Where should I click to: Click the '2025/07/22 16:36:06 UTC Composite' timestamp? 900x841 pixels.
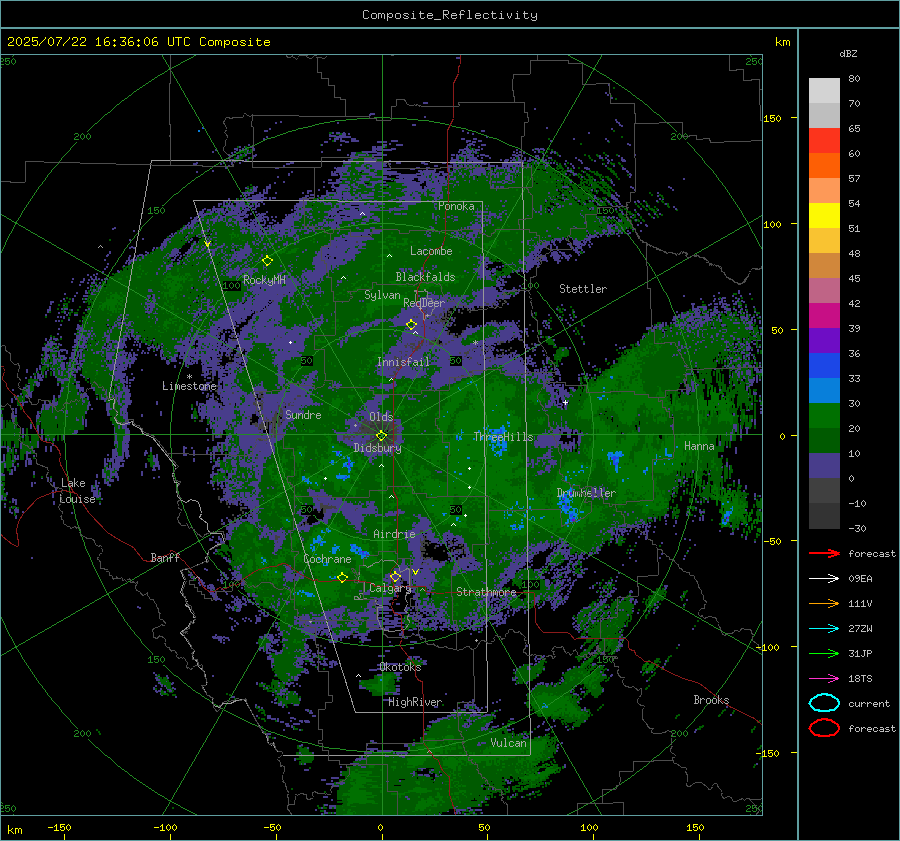(x=138, y=42)
